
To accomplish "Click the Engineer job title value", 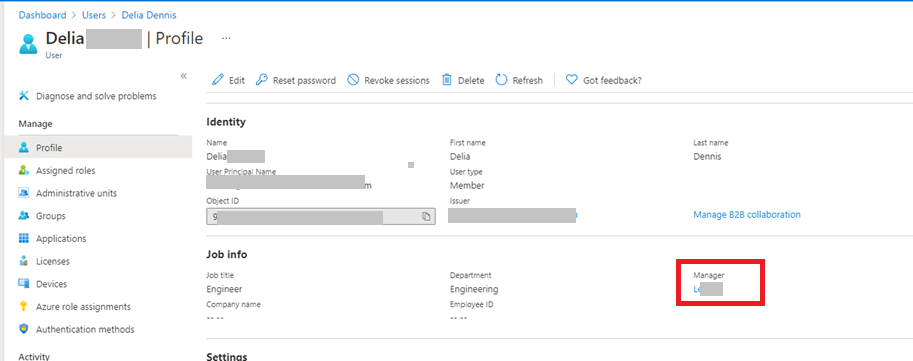I will tap(224, 289).
